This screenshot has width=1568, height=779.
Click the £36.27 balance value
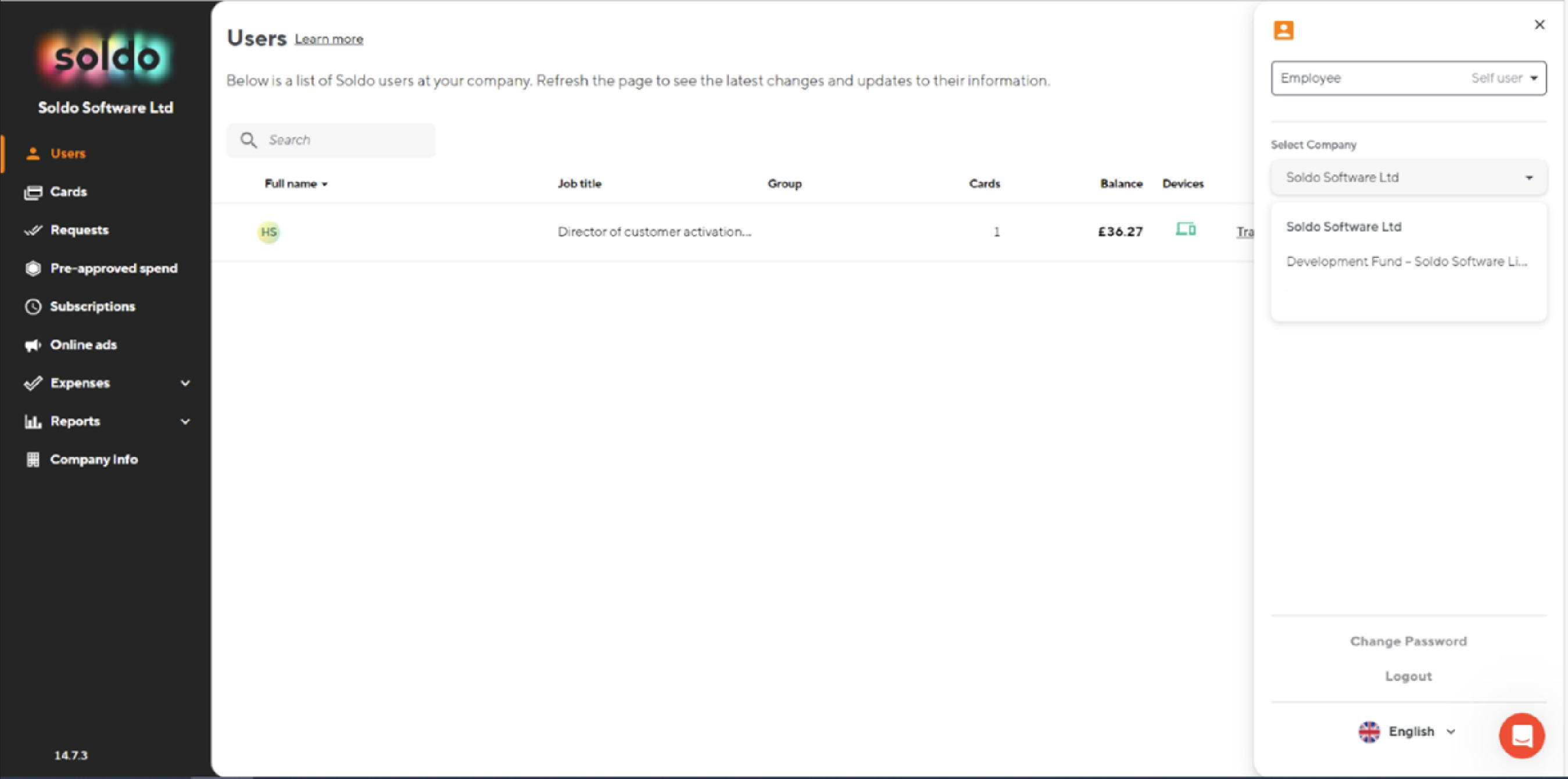(x=1120, y=232)
